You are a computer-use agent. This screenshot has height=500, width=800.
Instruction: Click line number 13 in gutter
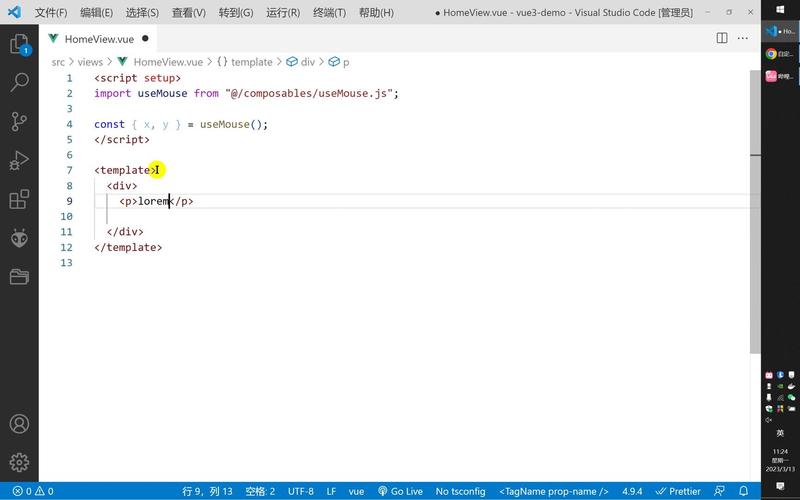[x=66, y=263]
